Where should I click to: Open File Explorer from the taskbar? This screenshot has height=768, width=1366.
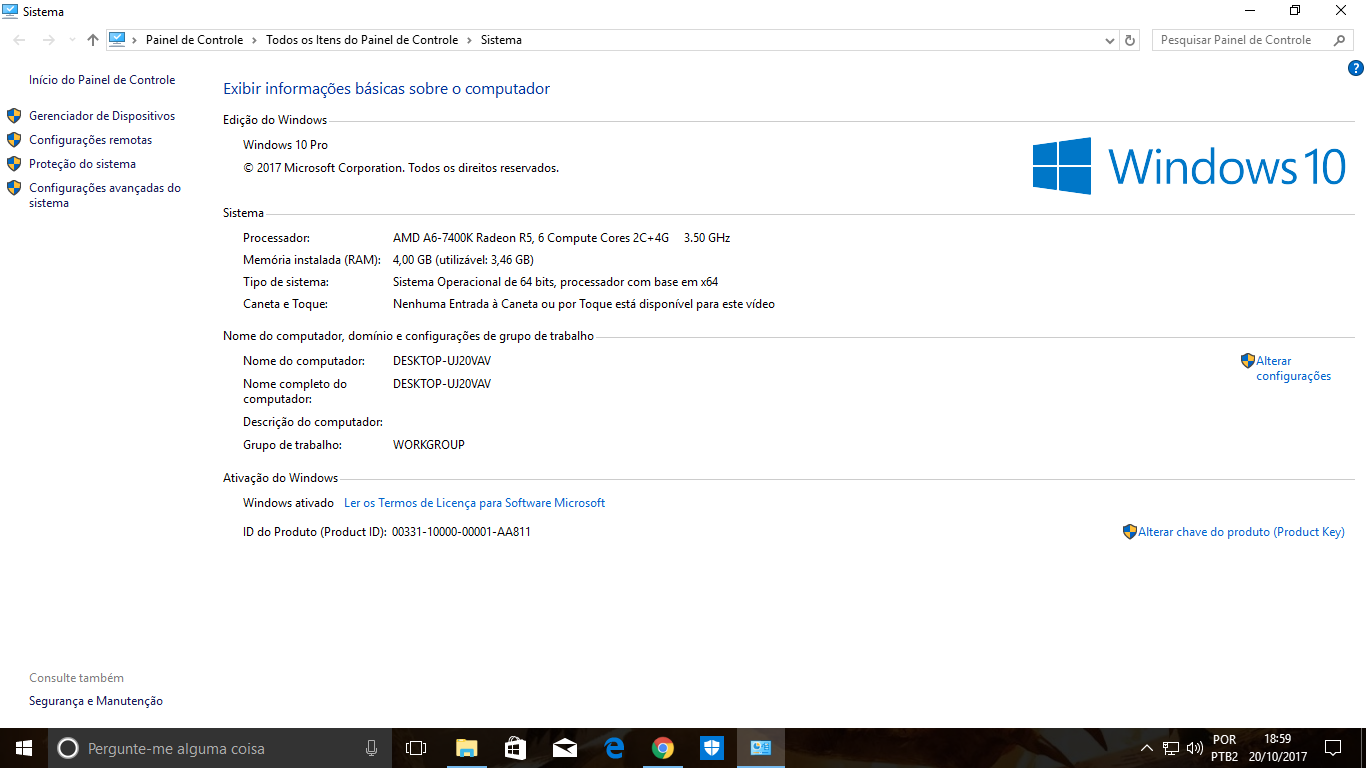(466, 748)
